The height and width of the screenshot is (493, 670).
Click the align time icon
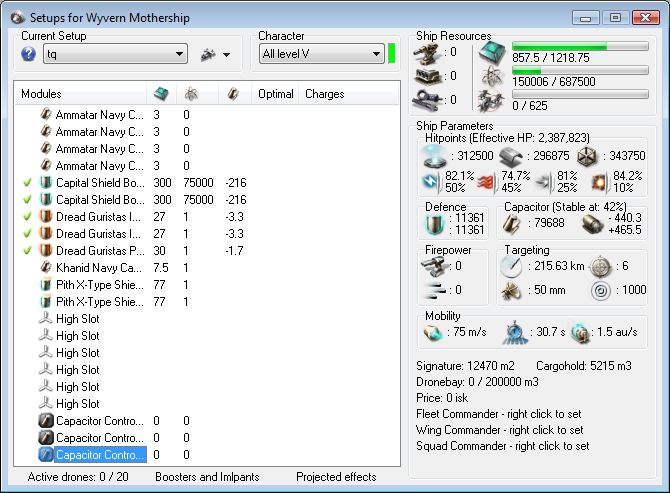[x=514, y=333]
